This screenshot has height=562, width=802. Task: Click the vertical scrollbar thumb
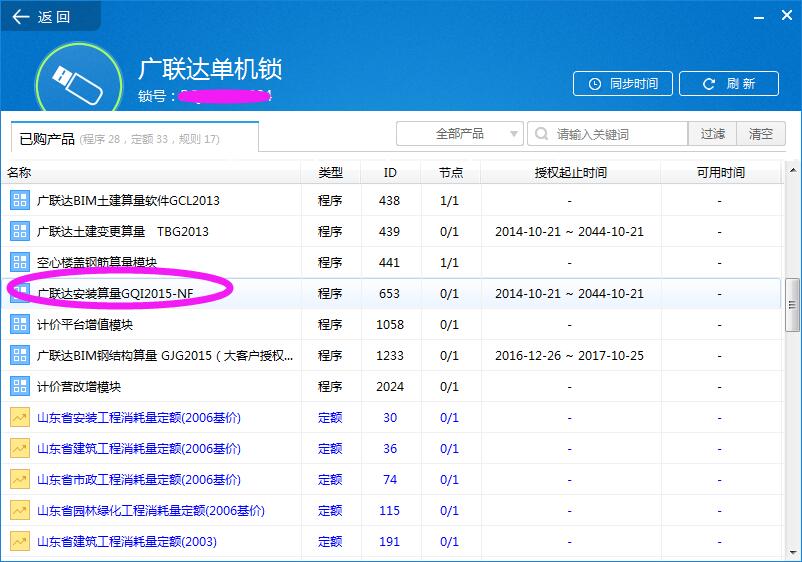click(792, 305)
